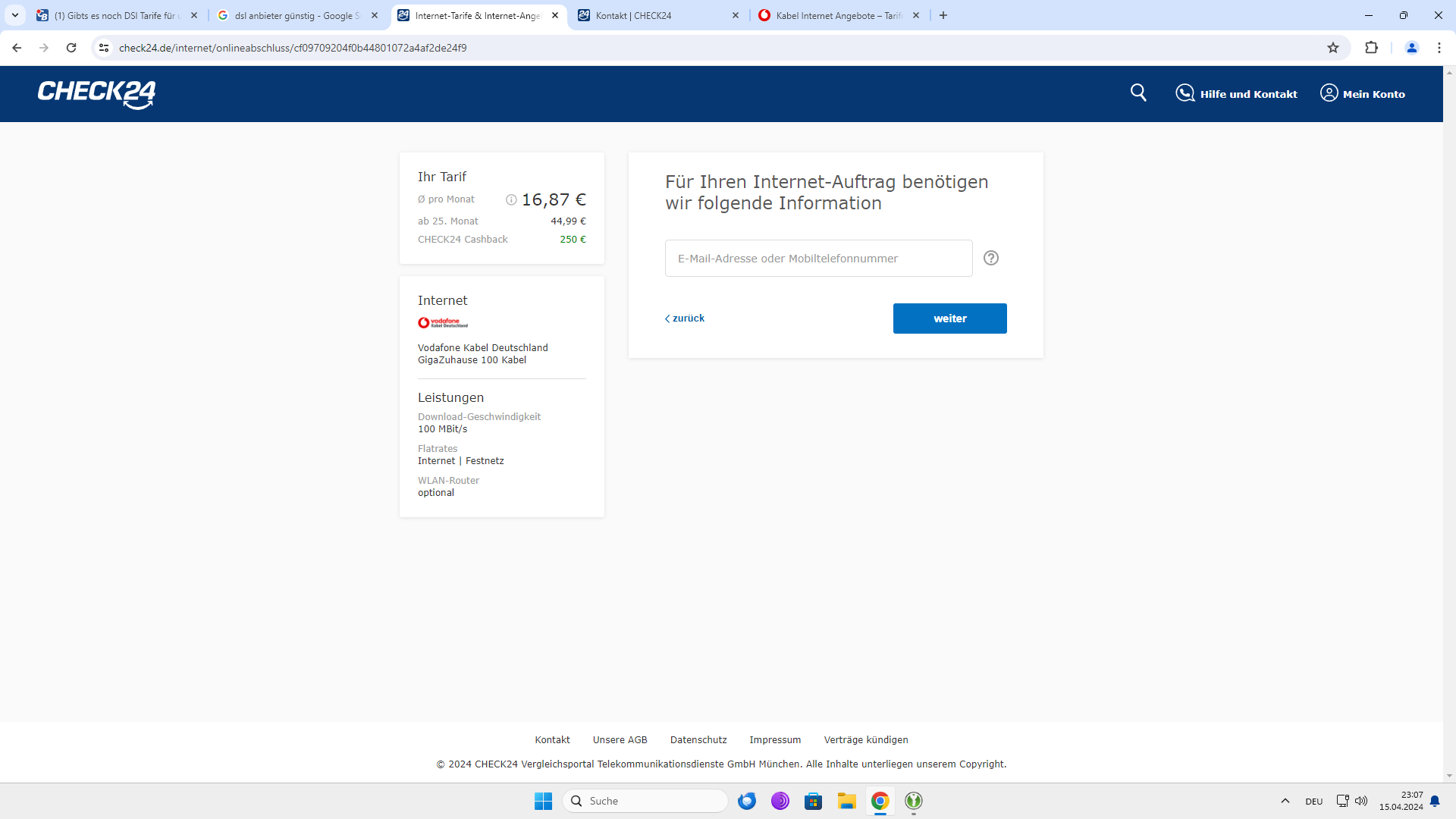
Task: Click the help question mark beside input
Action: coord(990,258)
